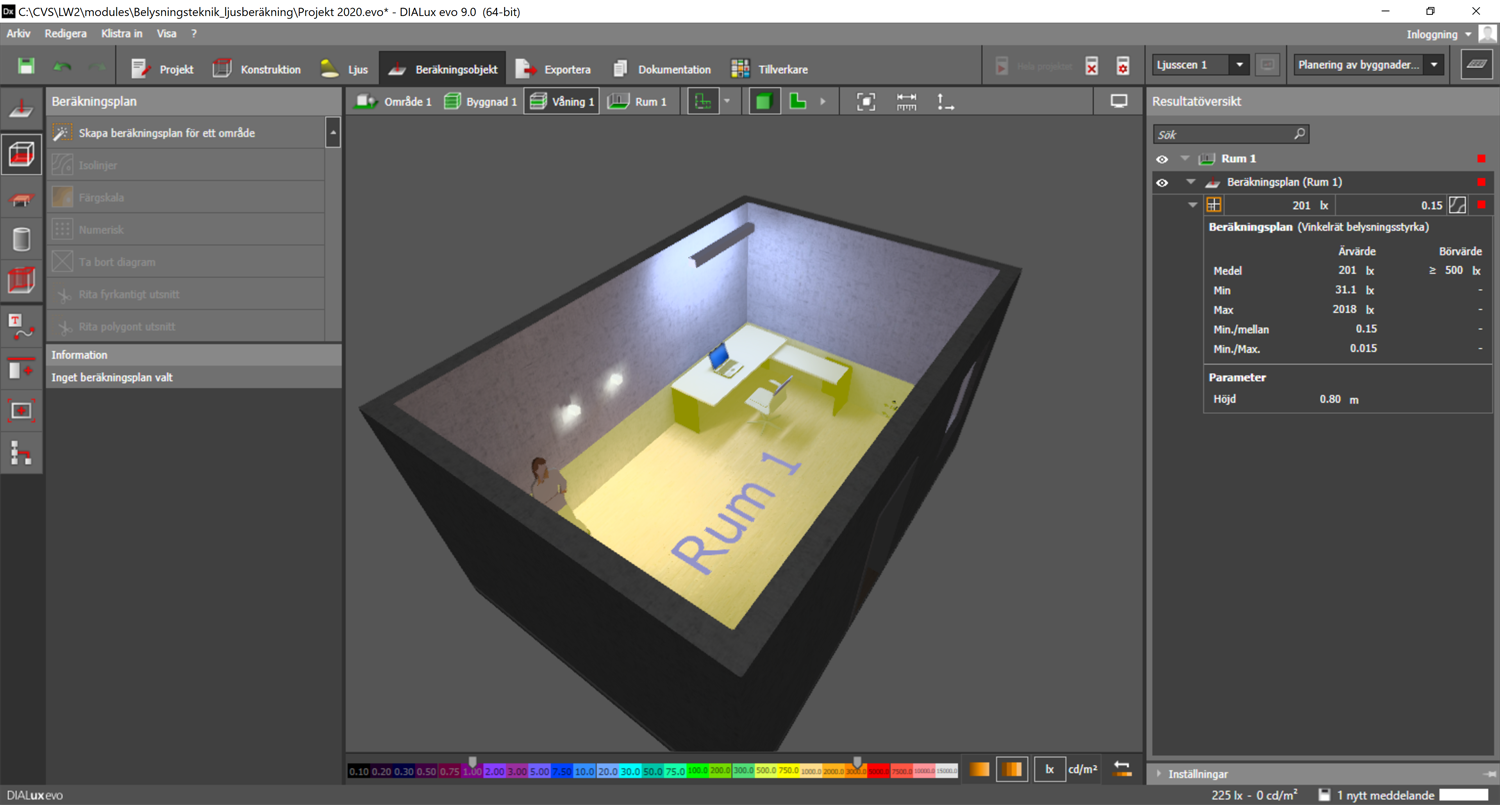Image resolution: width=1500 pixels, height=805 pixels.
Task: Click the zoom-to-fit view icon
Action: coord(866,101)
